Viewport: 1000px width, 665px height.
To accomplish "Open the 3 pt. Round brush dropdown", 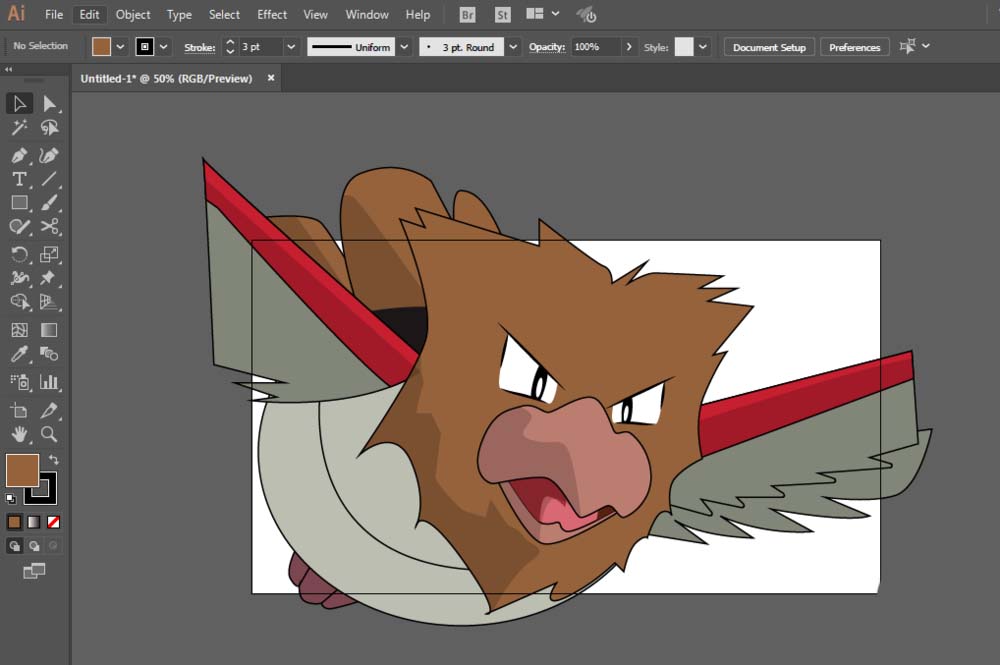I will point(513,47).
